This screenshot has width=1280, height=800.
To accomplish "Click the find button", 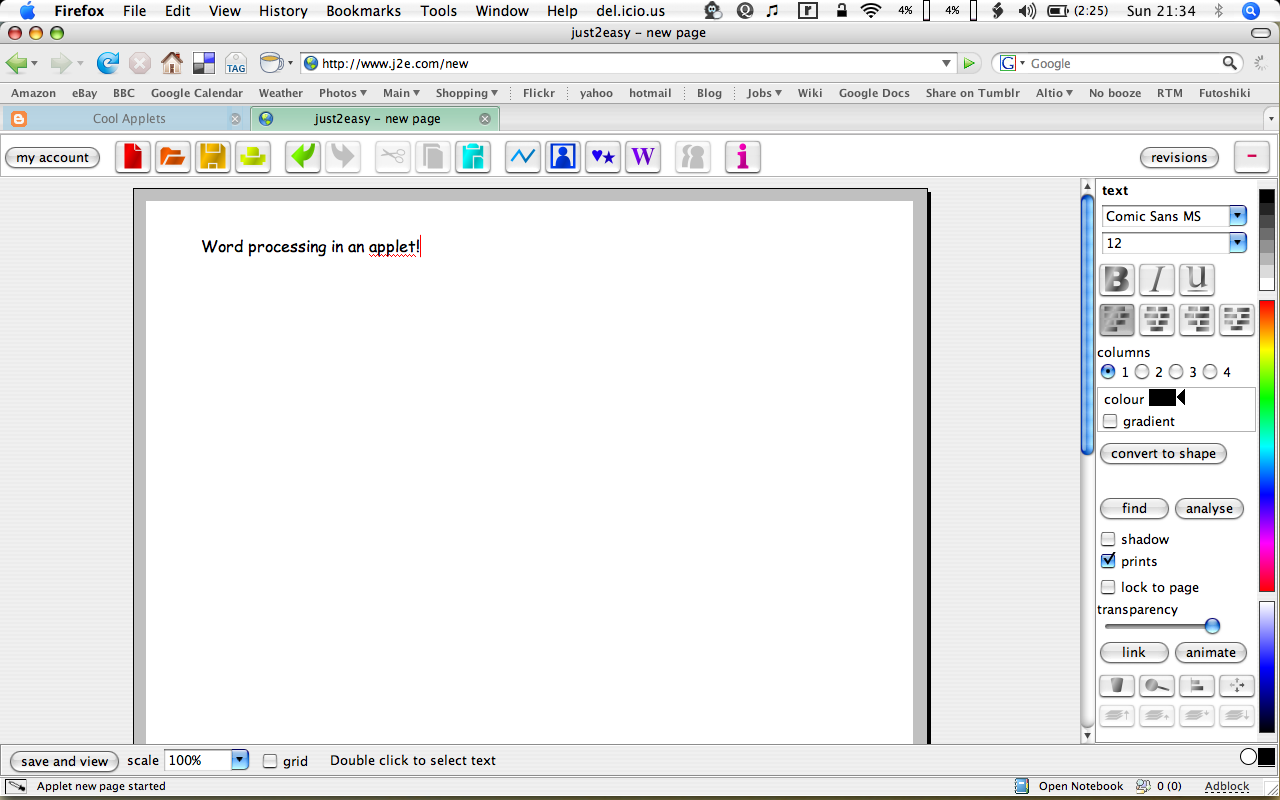I will (1134, 508).
